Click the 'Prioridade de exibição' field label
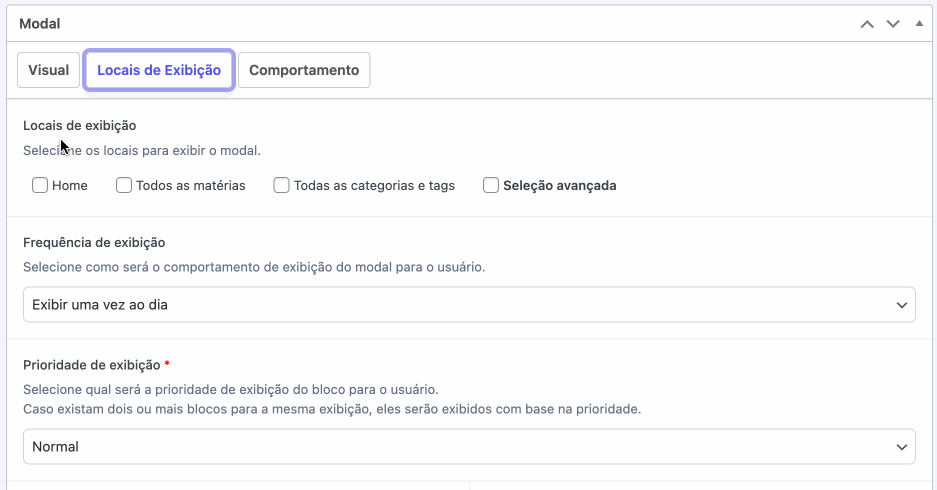This screenshot has height=490, width=937. tap(91, 364)
